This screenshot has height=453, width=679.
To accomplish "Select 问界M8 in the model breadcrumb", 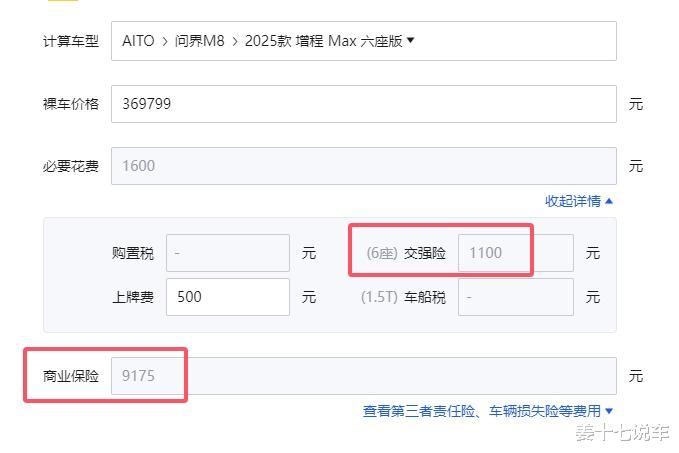I will [200, 41].
